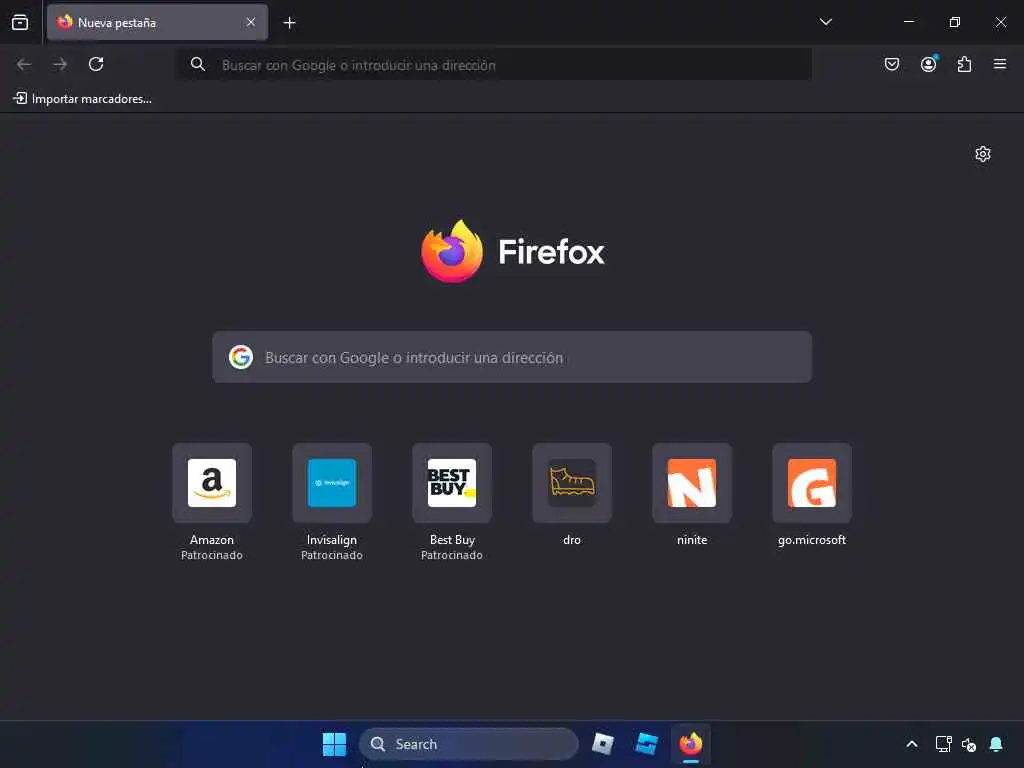1024x768 pixels.
Task: Open the ninite shortcut tile
Action: tap(692, 483)
